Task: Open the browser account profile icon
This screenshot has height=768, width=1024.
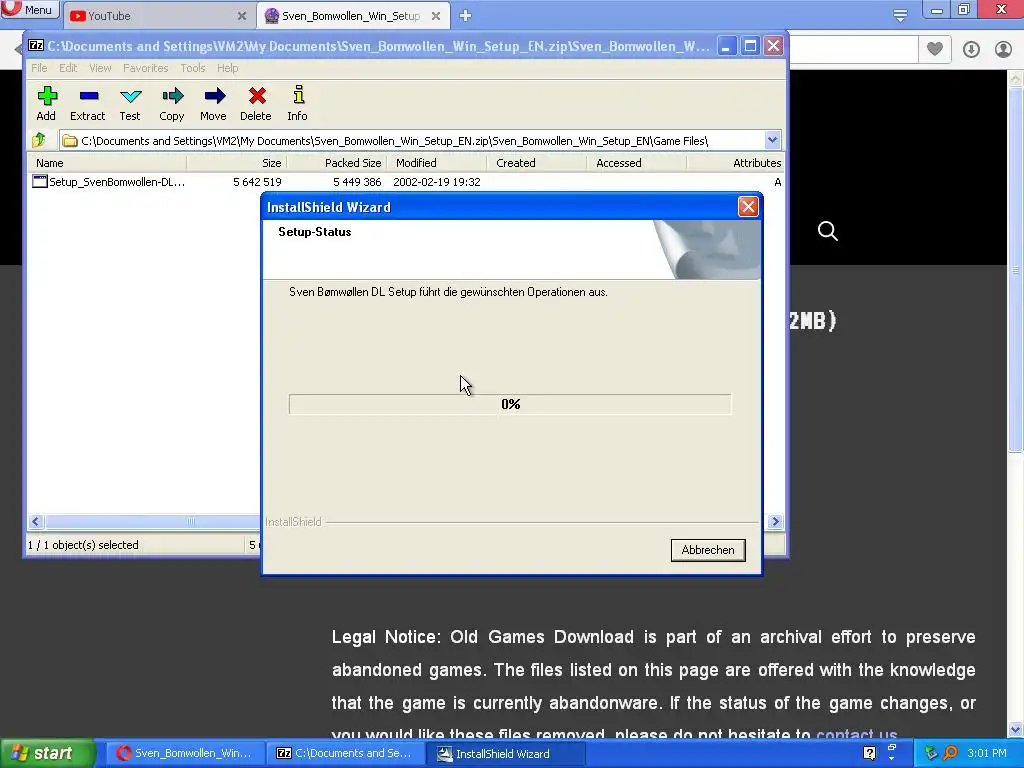Action: tap(1003, 49)
